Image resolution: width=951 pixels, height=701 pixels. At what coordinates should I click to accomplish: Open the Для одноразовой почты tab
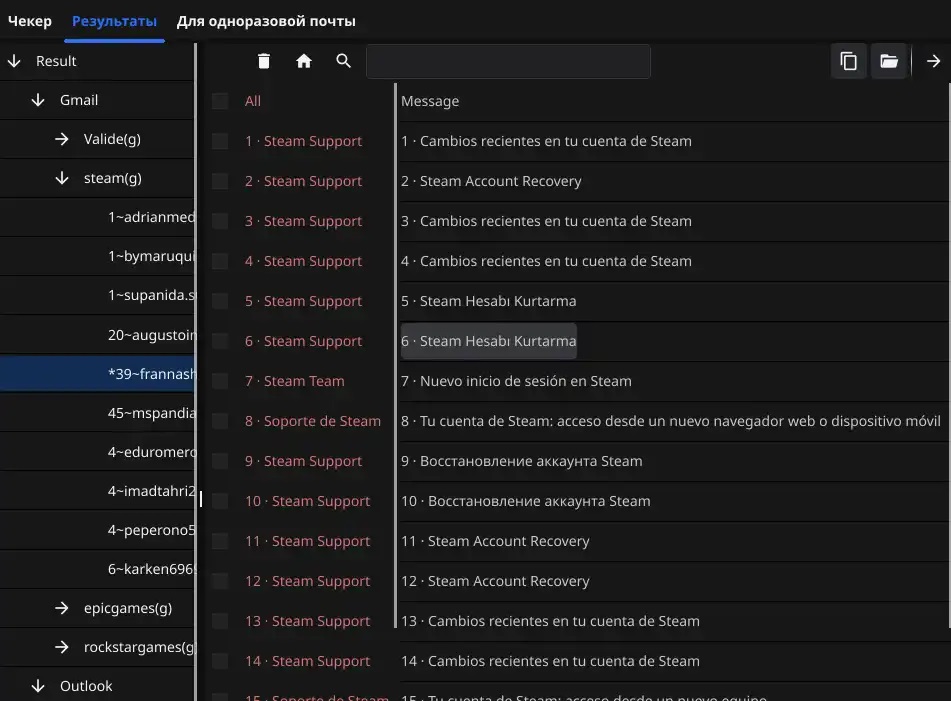(266, 21)
